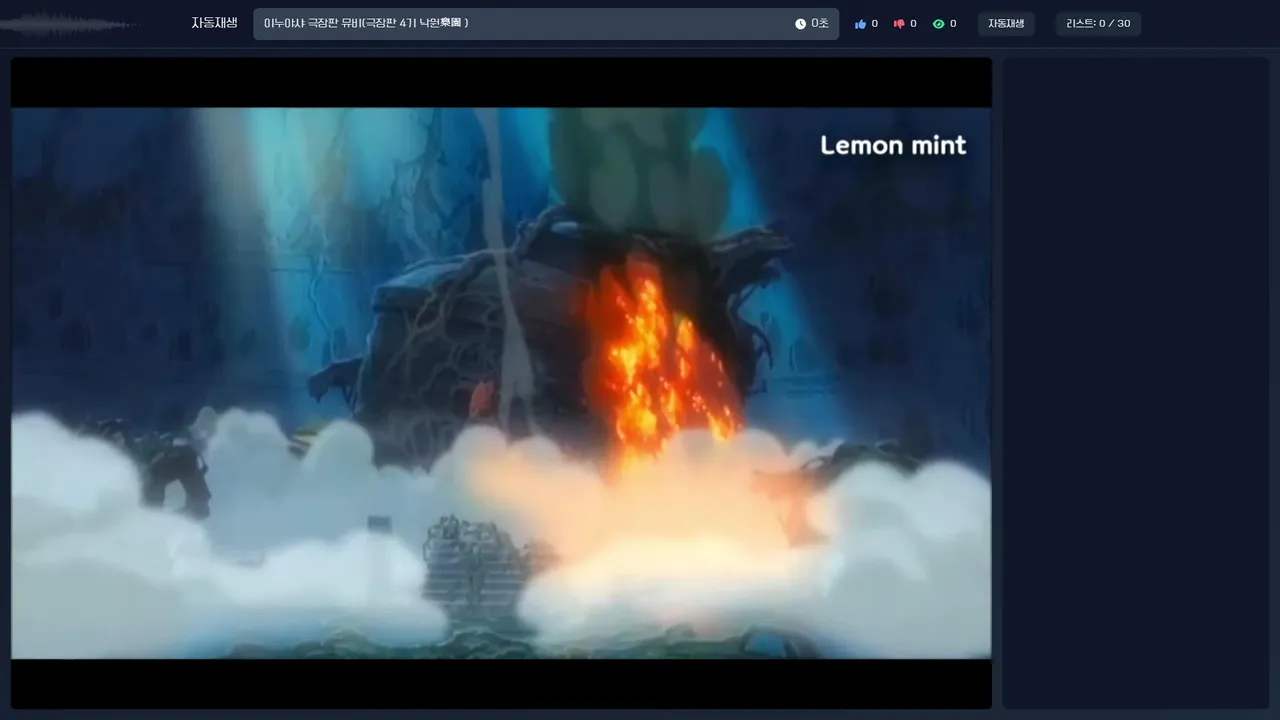Click the video title bar text

pos(366,23)
